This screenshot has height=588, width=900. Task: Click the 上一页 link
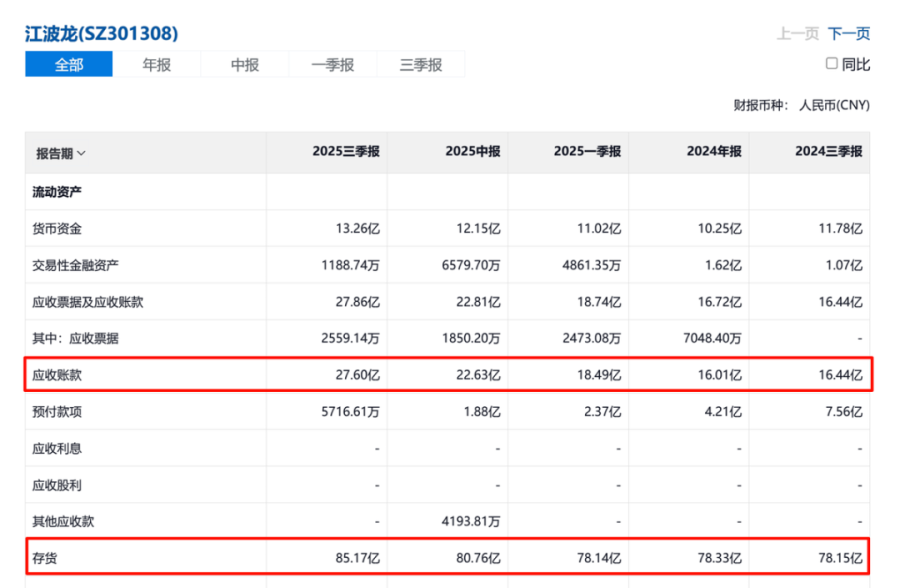tap(797, 33)
